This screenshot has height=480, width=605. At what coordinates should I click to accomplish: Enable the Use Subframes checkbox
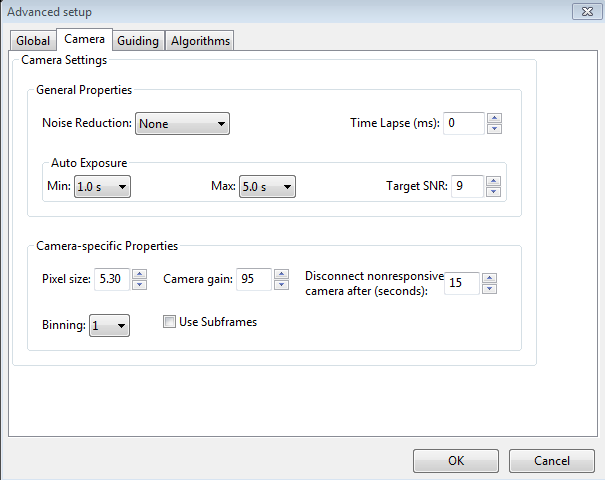coord(170,322)
